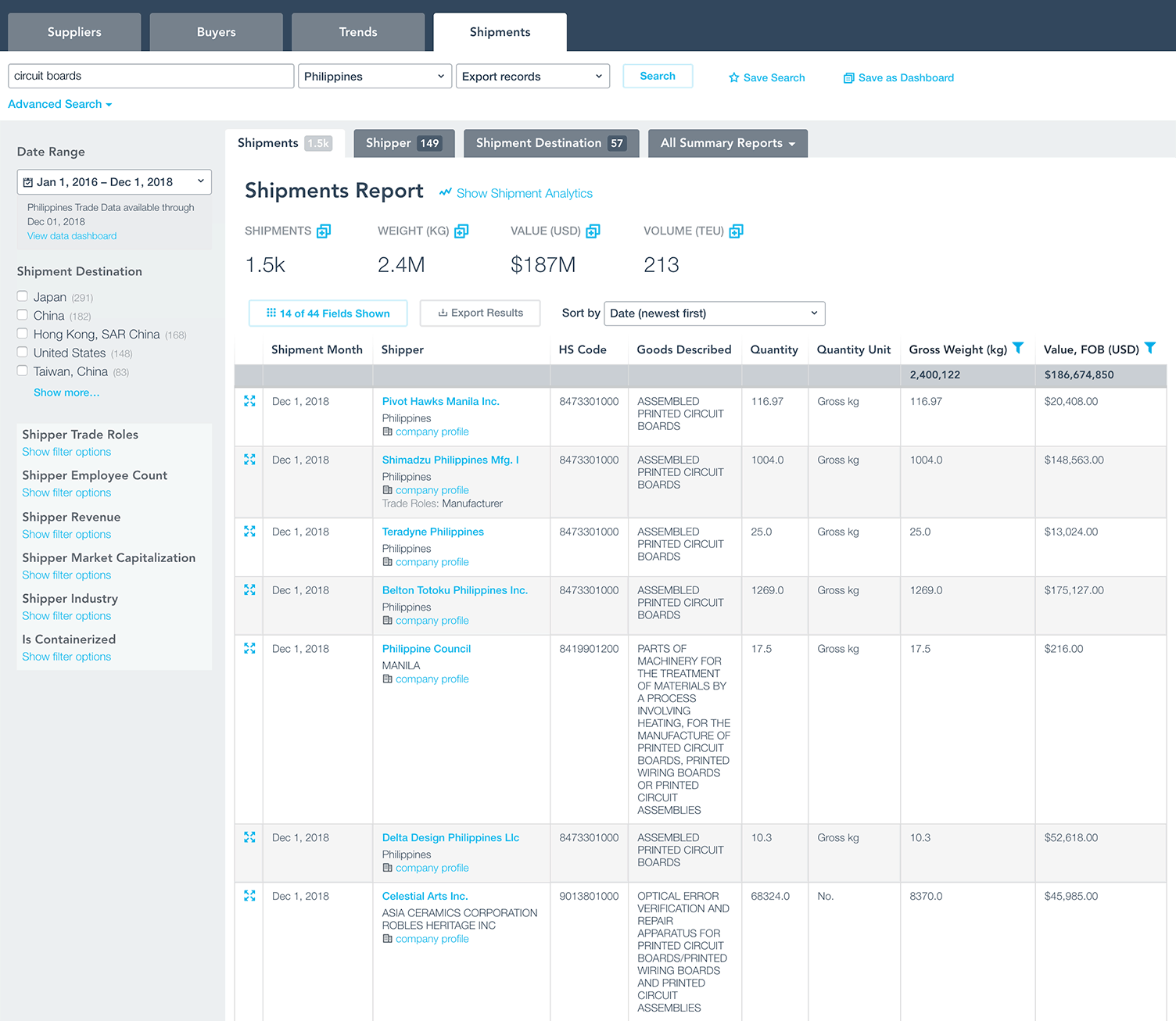Show filter options for Shipper Employee Count
1176x1021 pixels.
(66, 493)
